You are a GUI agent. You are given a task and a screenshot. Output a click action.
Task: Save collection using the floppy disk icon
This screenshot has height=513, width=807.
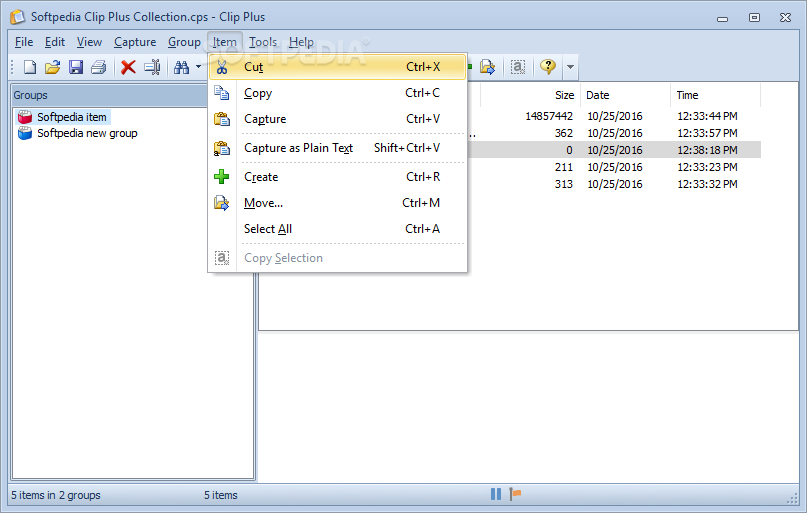pyautogui.click(x=76, y=67)
